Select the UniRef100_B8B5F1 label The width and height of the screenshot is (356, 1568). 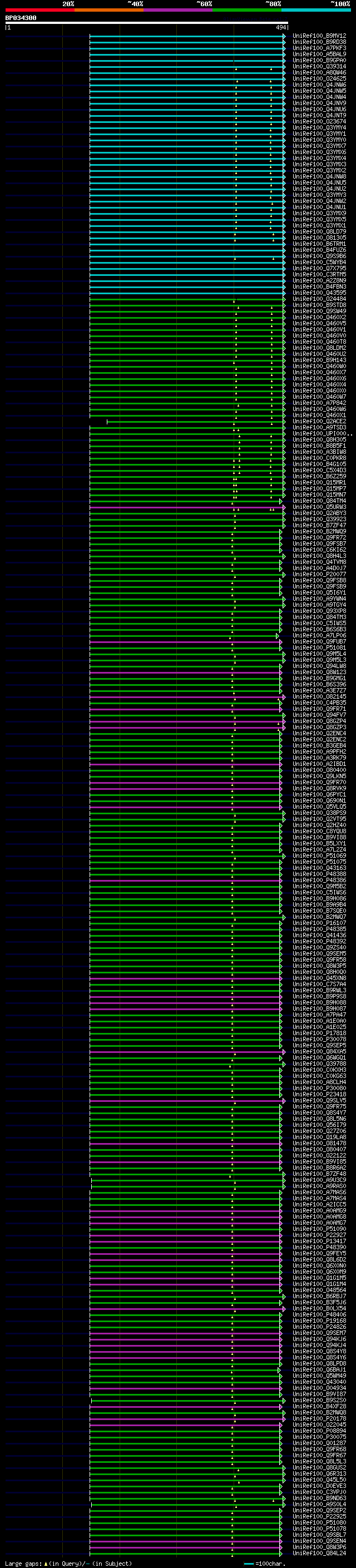tap(319, 446)
